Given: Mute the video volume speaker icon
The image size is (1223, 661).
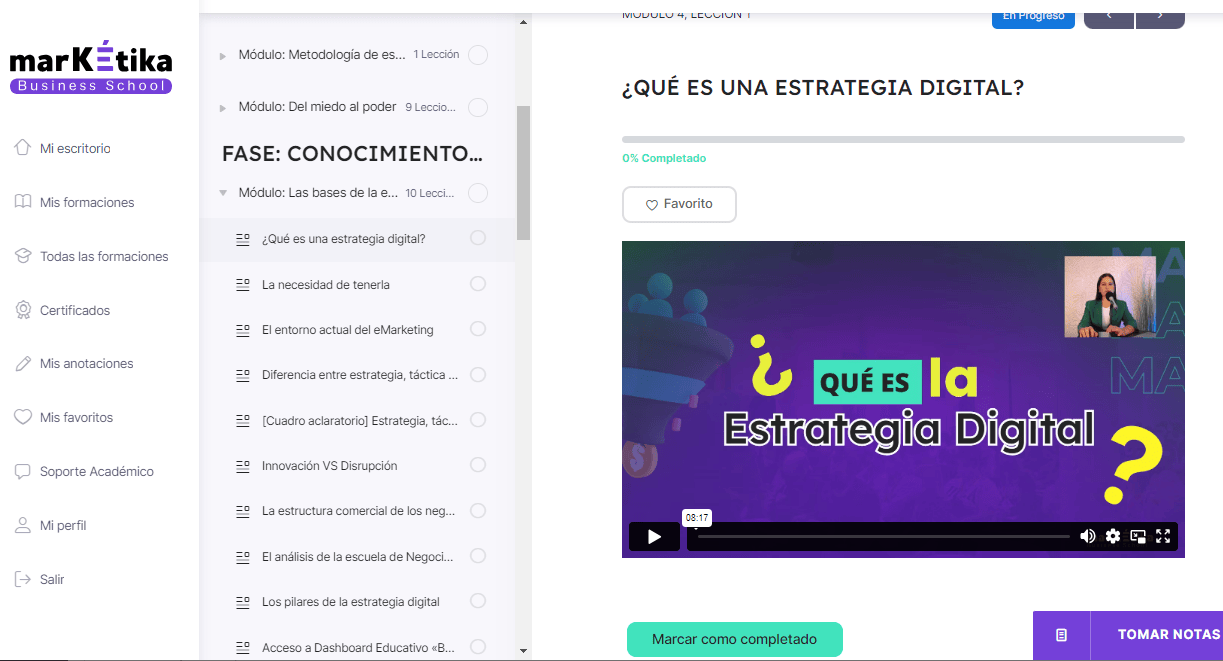Looking at the screenshot, I should point(1088,537).
